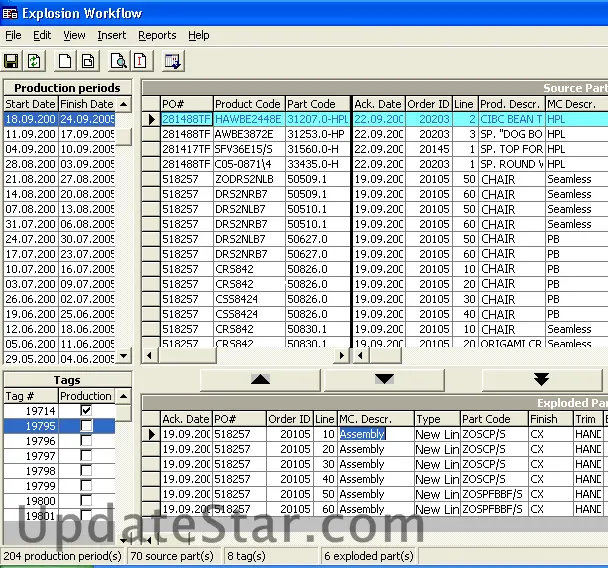Click the ZODRS2NLB product code cell
Image resolution: width=608 pixels, height=568 pixels.
[249, 179]
